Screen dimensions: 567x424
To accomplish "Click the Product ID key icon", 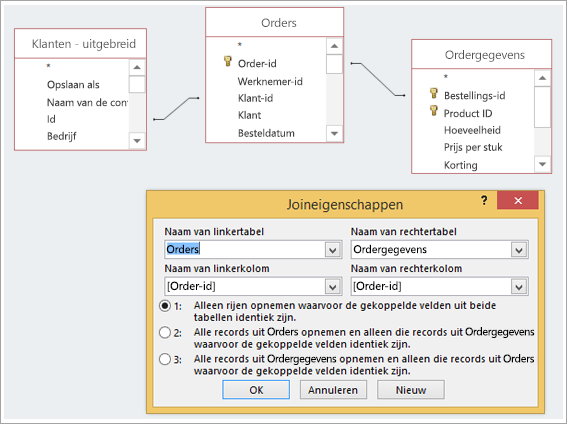I will (x=434, y=110).
